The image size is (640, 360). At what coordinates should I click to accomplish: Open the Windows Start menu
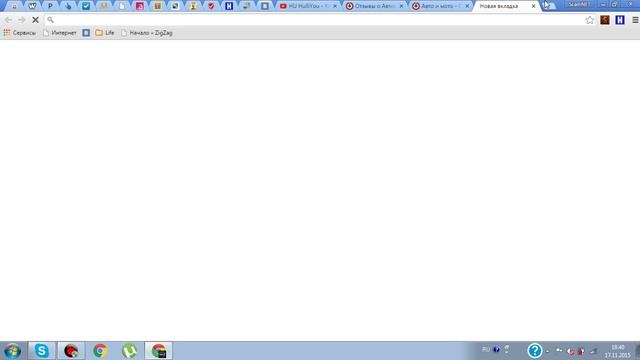[12, 351]
